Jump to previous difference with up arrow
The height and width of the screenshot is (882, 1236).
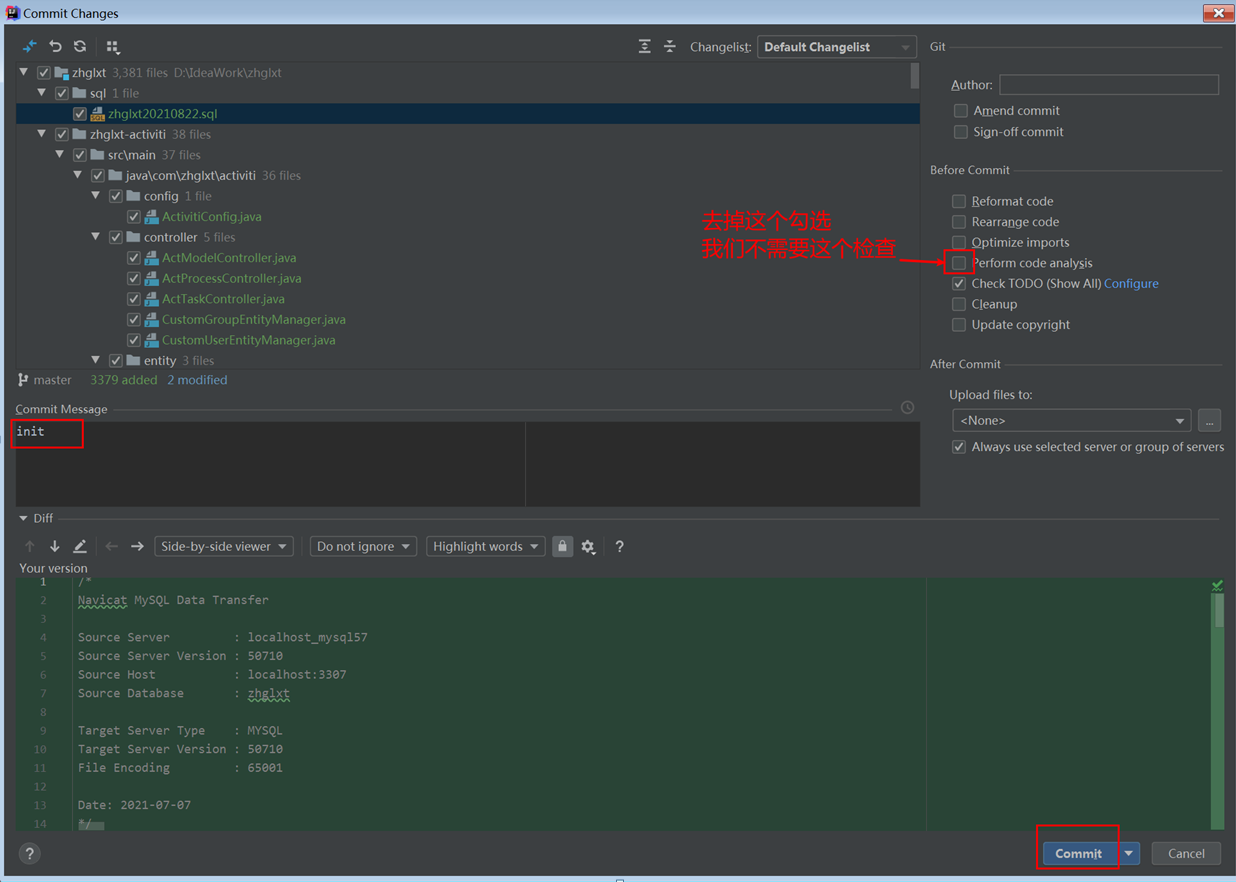[29, 546]
